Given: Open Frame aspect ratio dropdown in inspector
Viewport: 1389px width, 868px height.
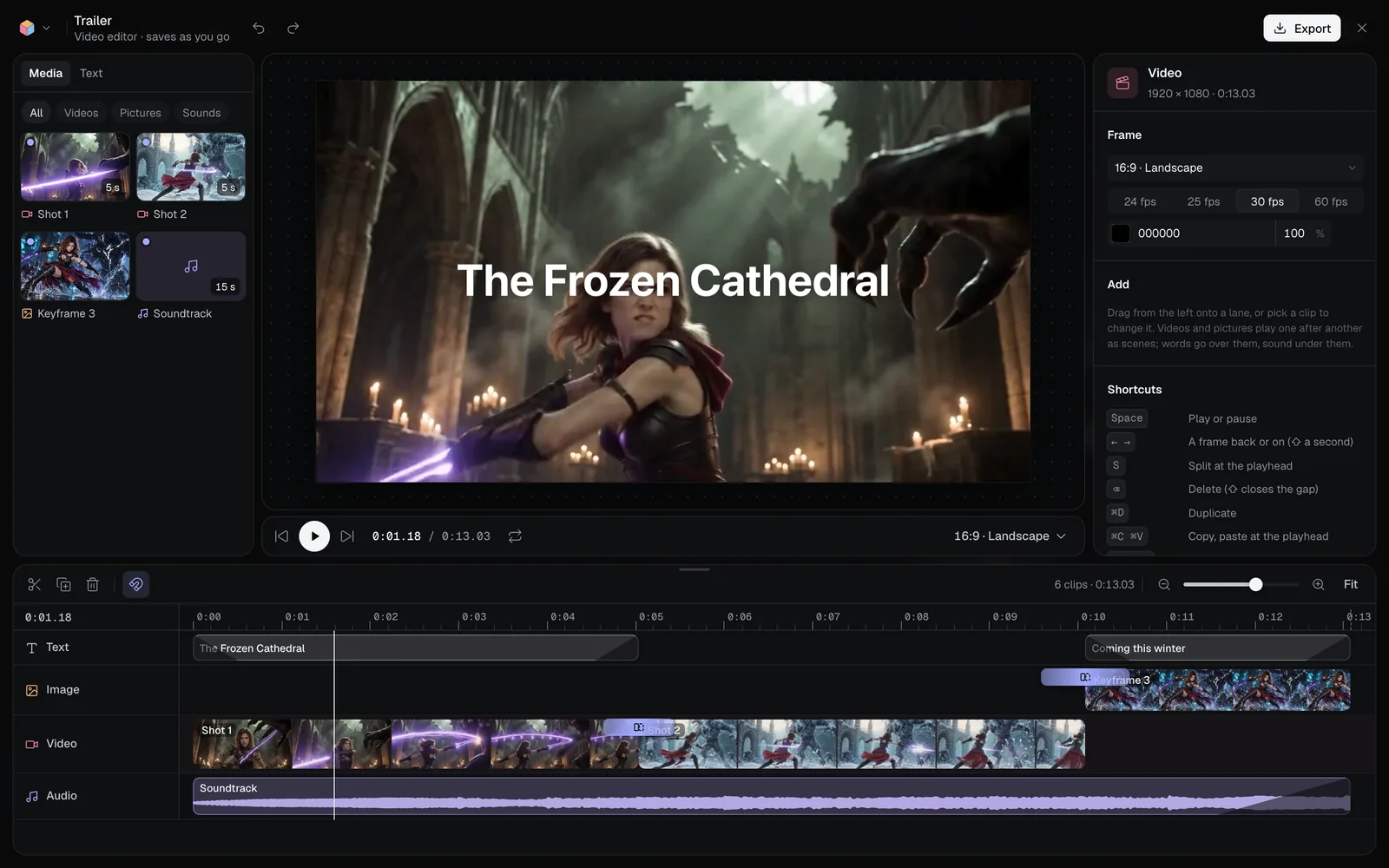Looking at the screenshot, I should (x=1235, y=168).
